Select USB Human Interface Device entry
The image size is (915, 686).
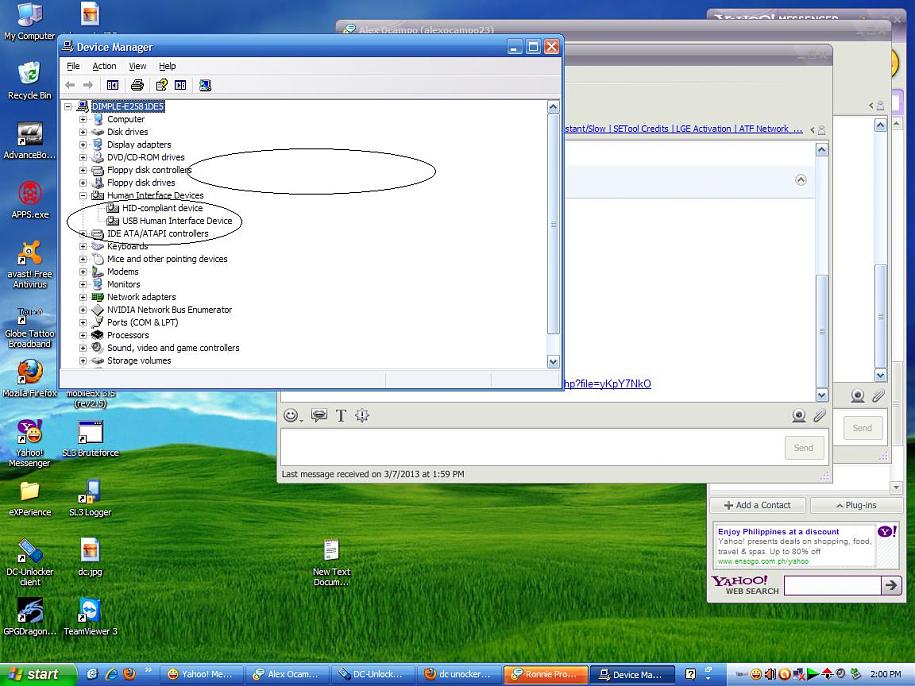point(177,221)
